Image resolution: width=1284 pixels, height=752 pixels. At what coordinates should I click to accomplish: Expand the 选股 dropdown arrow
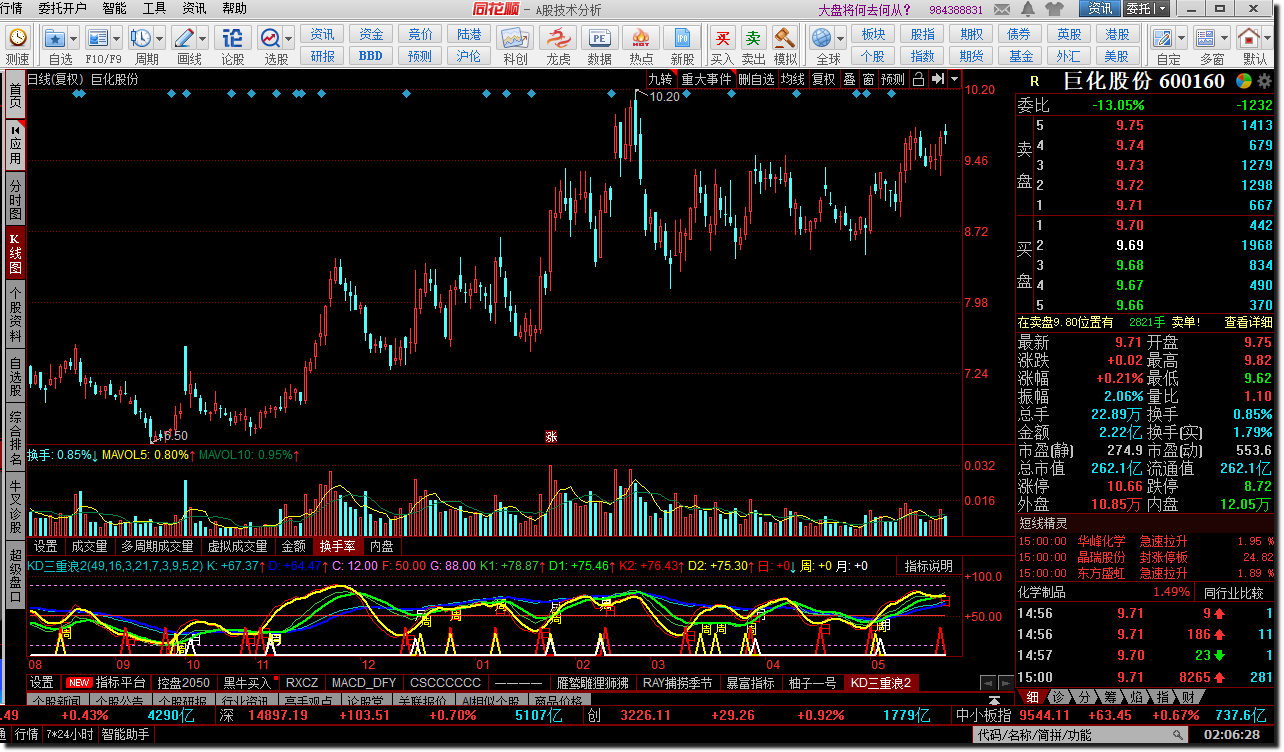(x=288, y=38)
